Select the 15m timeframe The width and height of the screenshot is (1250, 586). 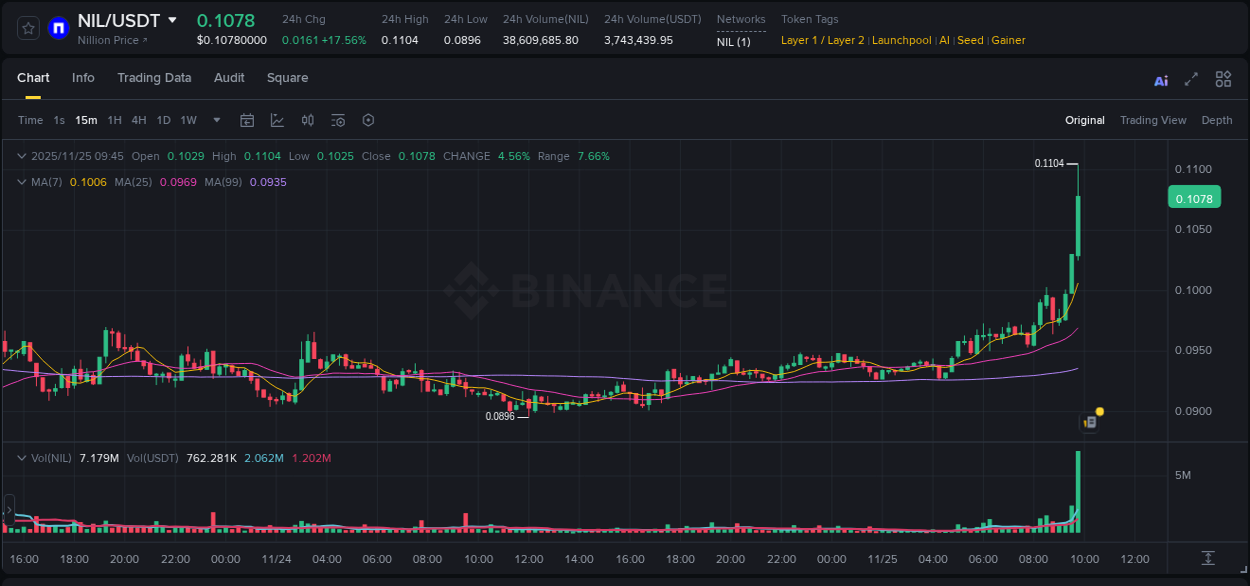click(86, 120)
